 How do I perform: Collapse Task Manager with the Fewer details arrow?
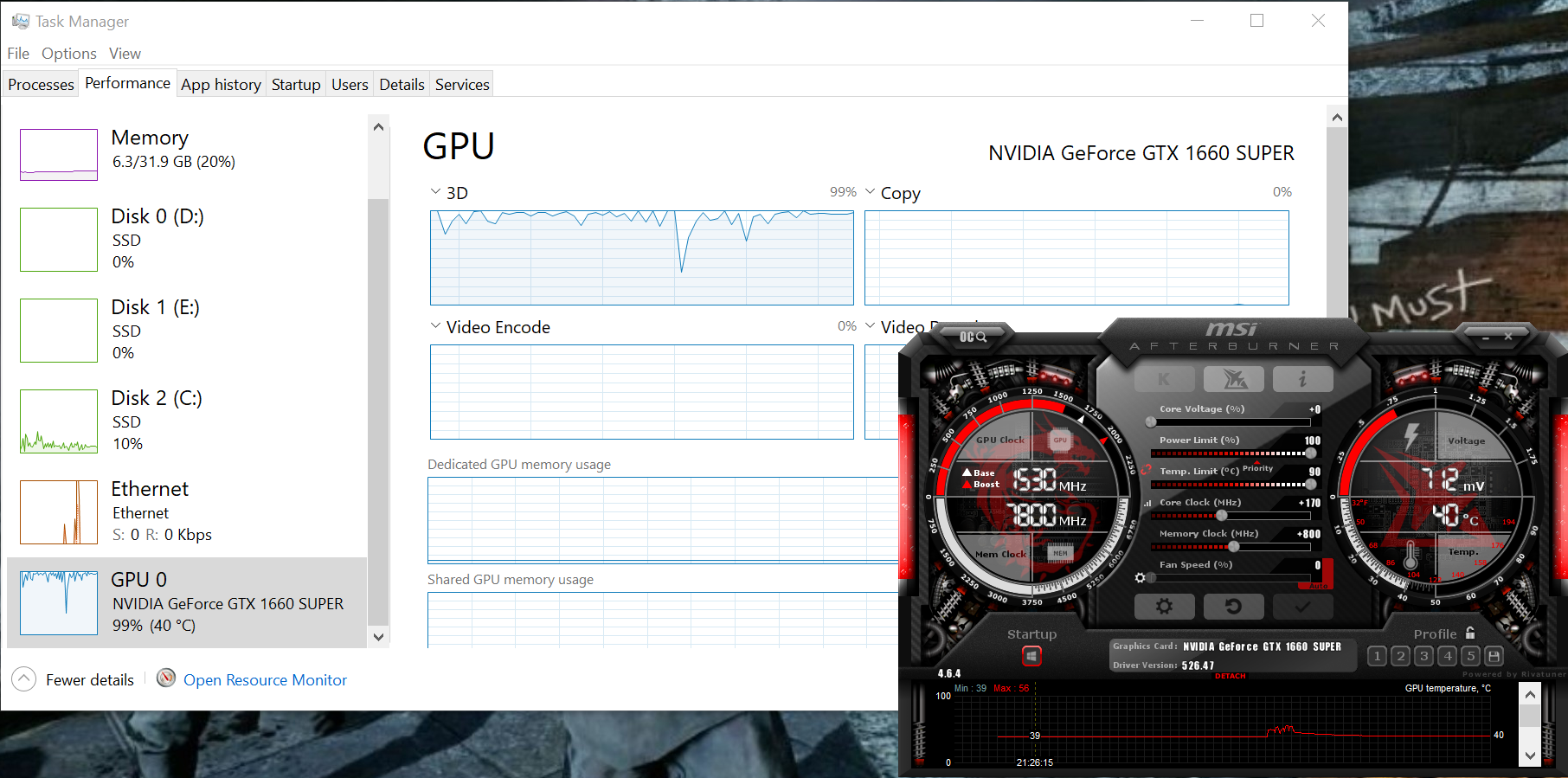[24, 679]
